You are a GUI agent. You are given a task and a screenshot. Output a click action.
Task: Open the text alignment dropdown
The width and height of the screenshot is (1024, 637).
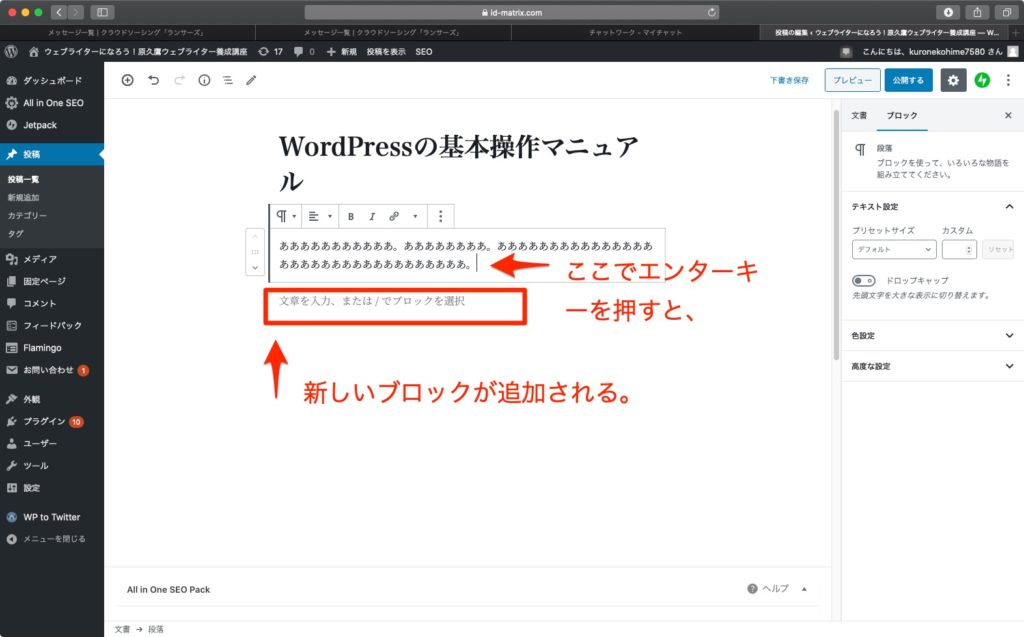(x=320, y=216)
